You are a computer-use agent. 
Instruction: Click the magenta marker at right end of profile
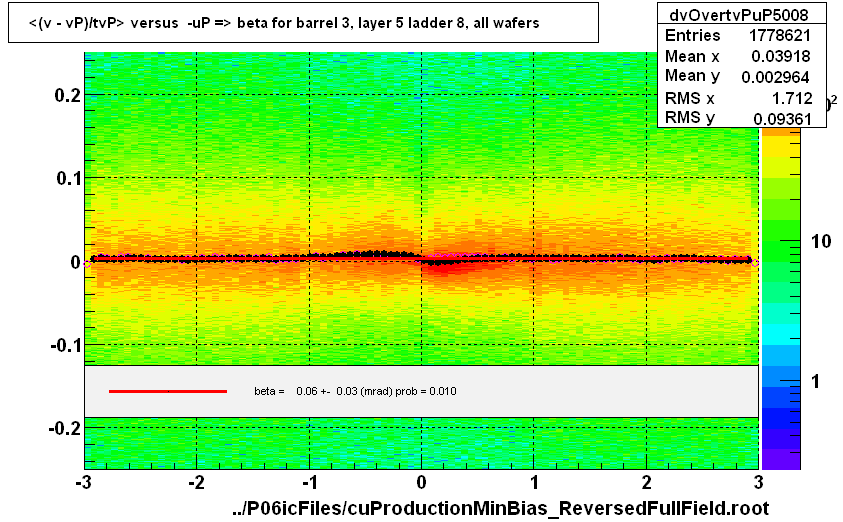(755, 263)
